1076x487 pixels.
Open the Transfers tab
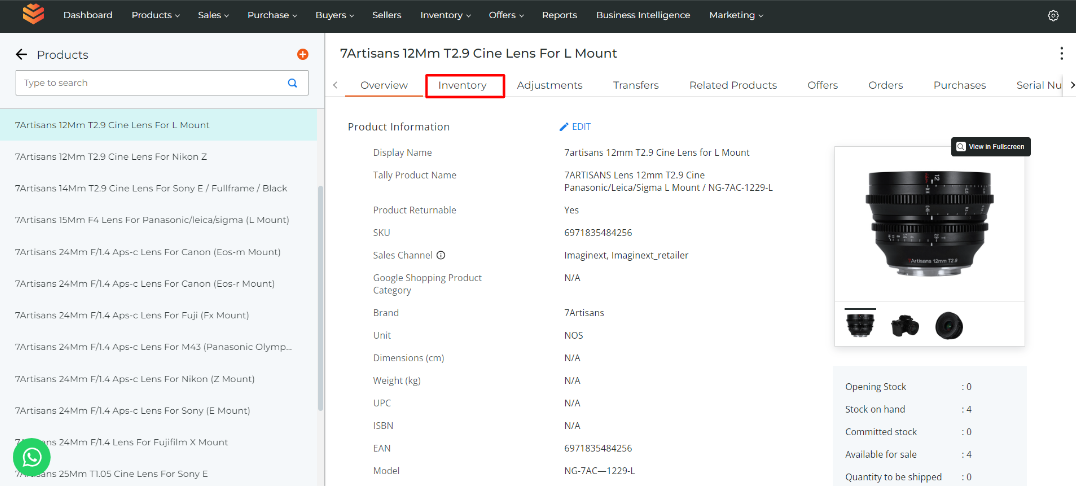point(635,86)
